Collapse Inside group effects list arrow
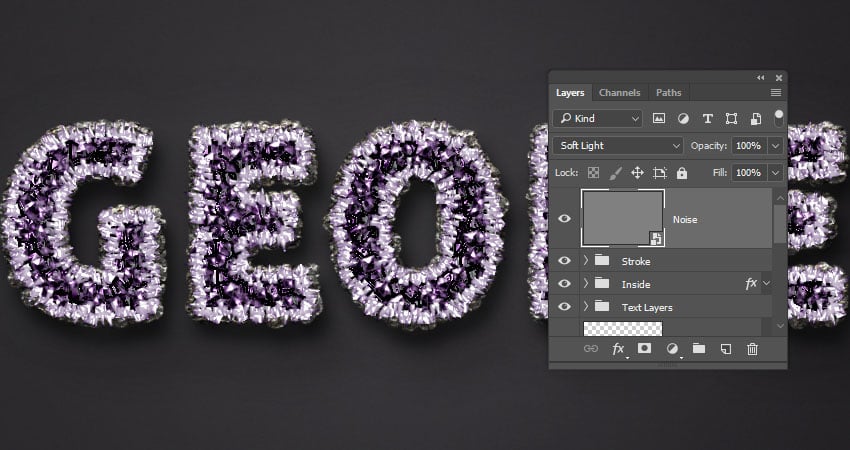 click(766, 283)
